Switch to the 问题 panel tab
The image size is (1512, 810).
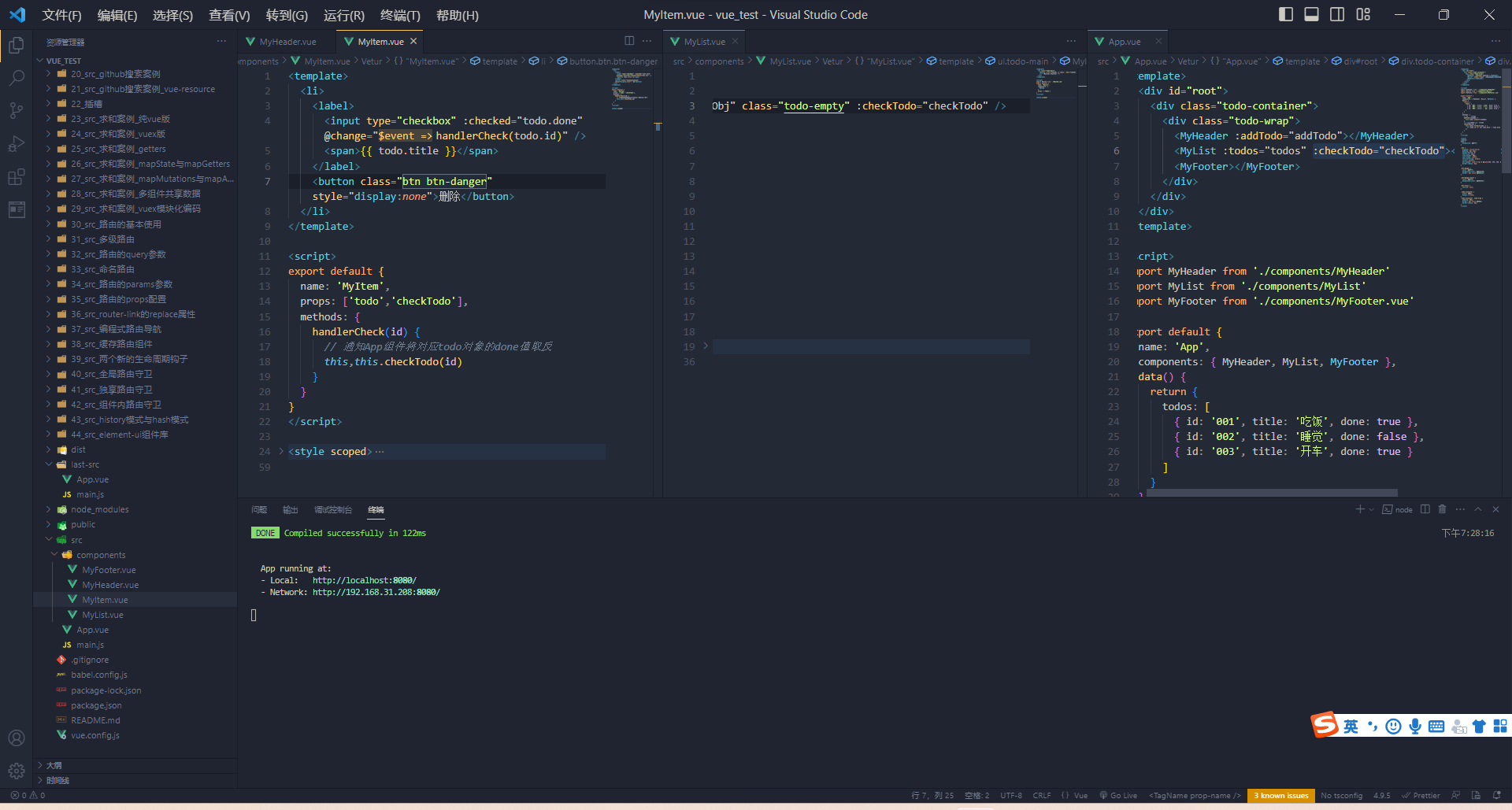tap(259, 510)
